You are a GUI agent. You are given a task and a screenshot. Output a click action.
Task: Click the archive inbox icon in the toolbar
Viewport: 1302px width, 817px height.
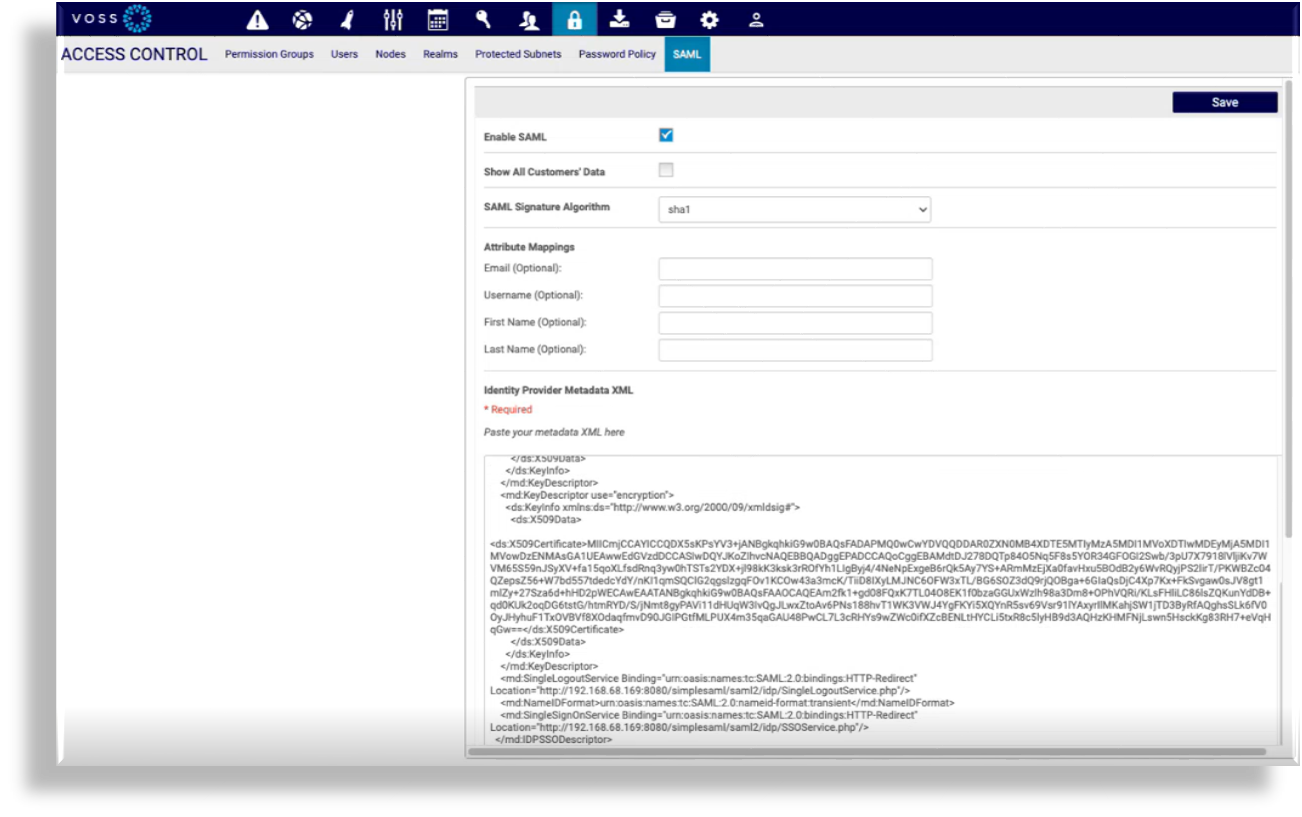664,19
